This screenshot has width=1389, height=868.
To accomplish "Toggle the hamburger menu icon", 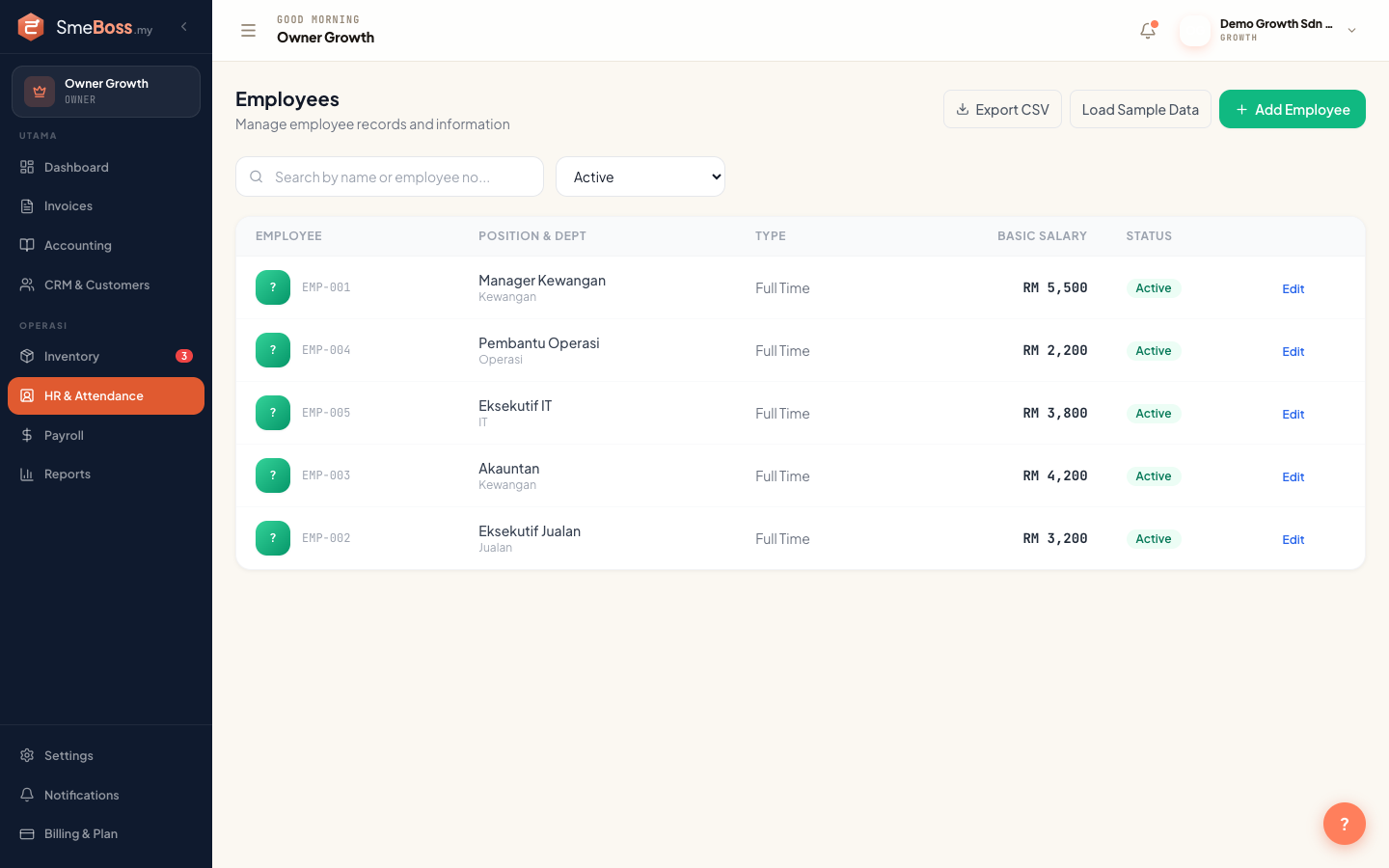I will click(248, 30).
